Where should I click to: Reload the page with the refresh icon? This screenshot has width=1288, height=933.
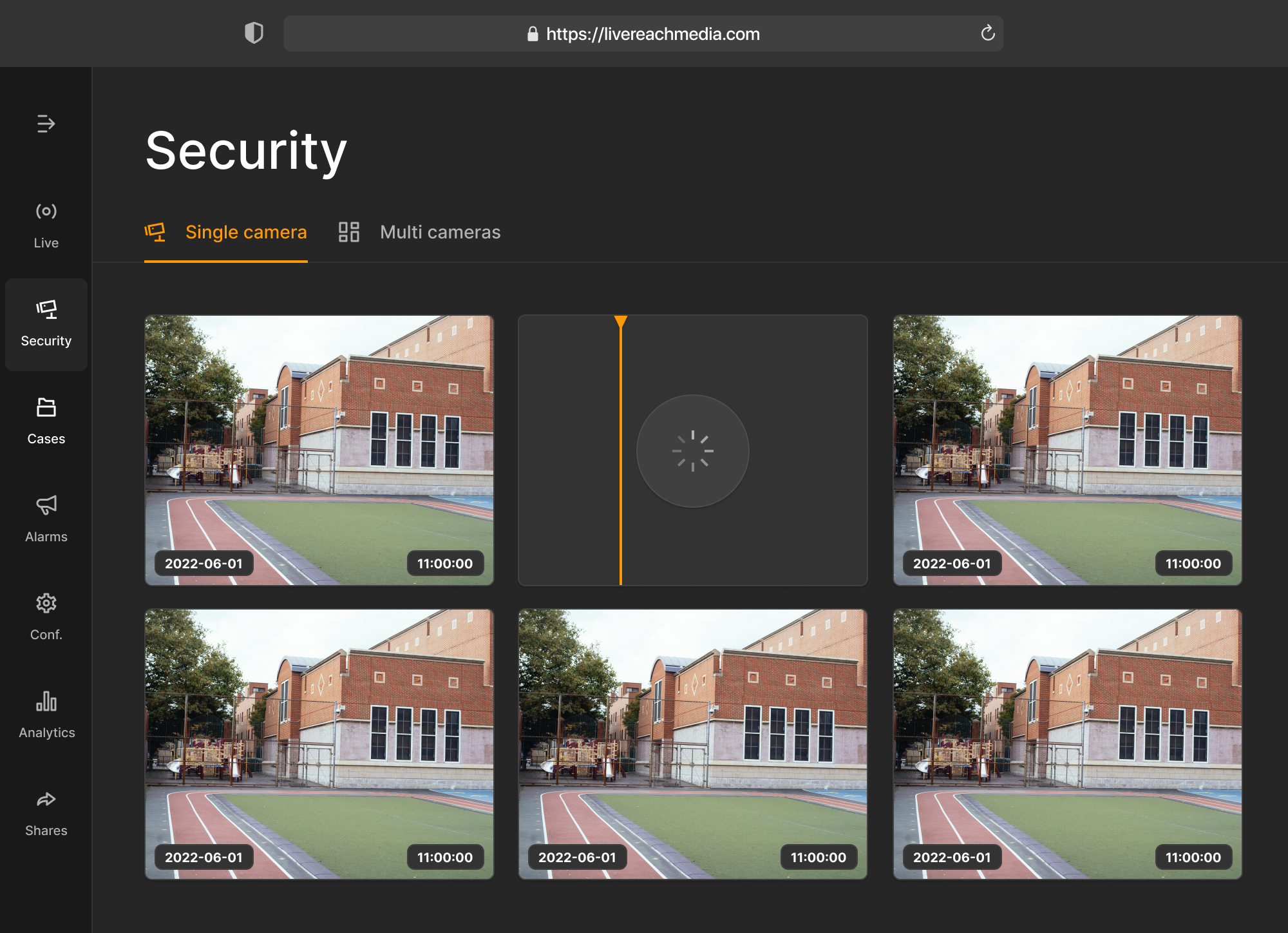click(987, 33)
